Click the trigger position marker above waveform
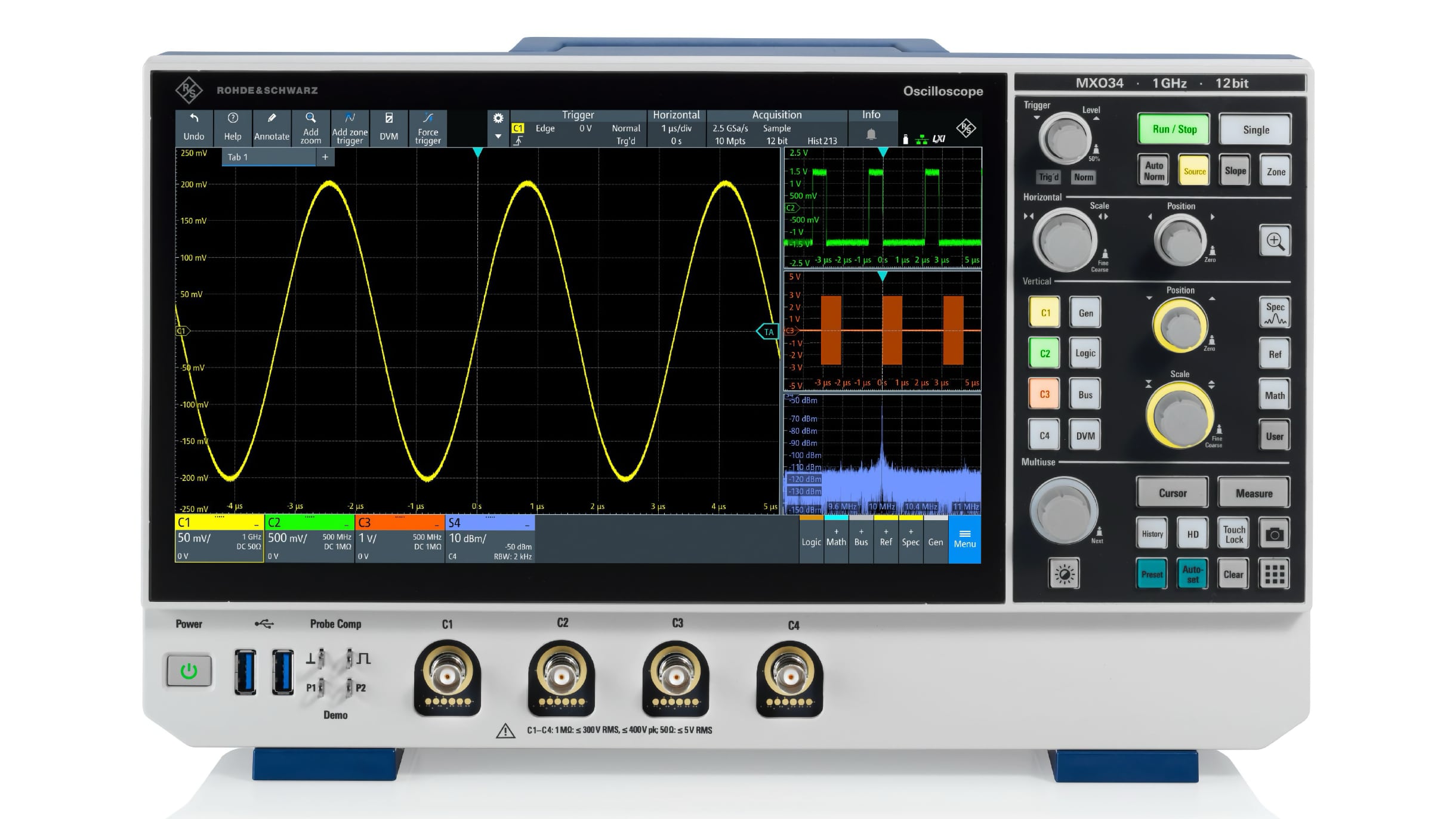1456x819 pixels. click(x=477, y=153)
